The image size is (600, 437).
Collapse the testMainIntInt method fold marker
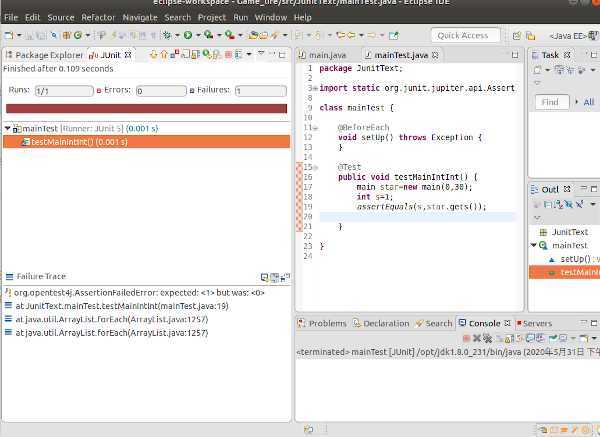click(x=313, y=167)
